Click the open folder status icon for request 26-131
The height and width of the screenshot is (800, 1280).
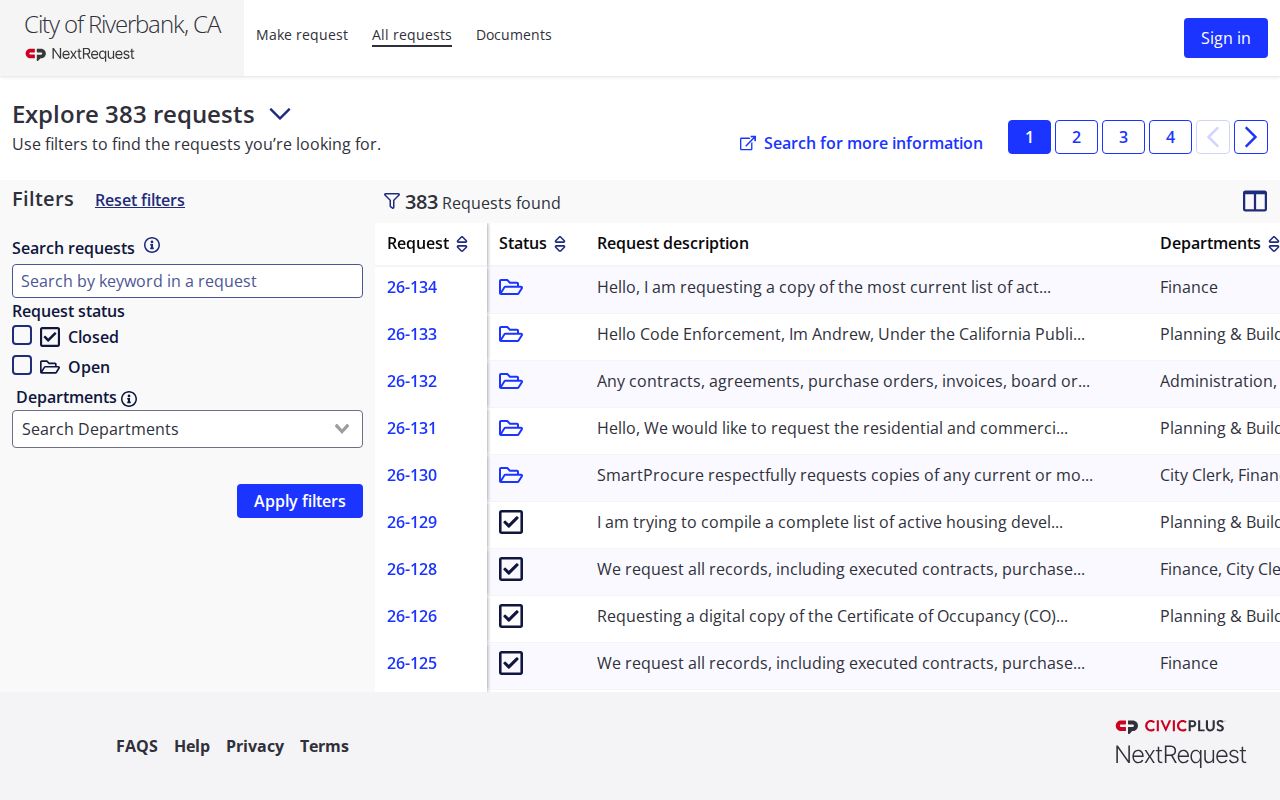tap(511, 428)
